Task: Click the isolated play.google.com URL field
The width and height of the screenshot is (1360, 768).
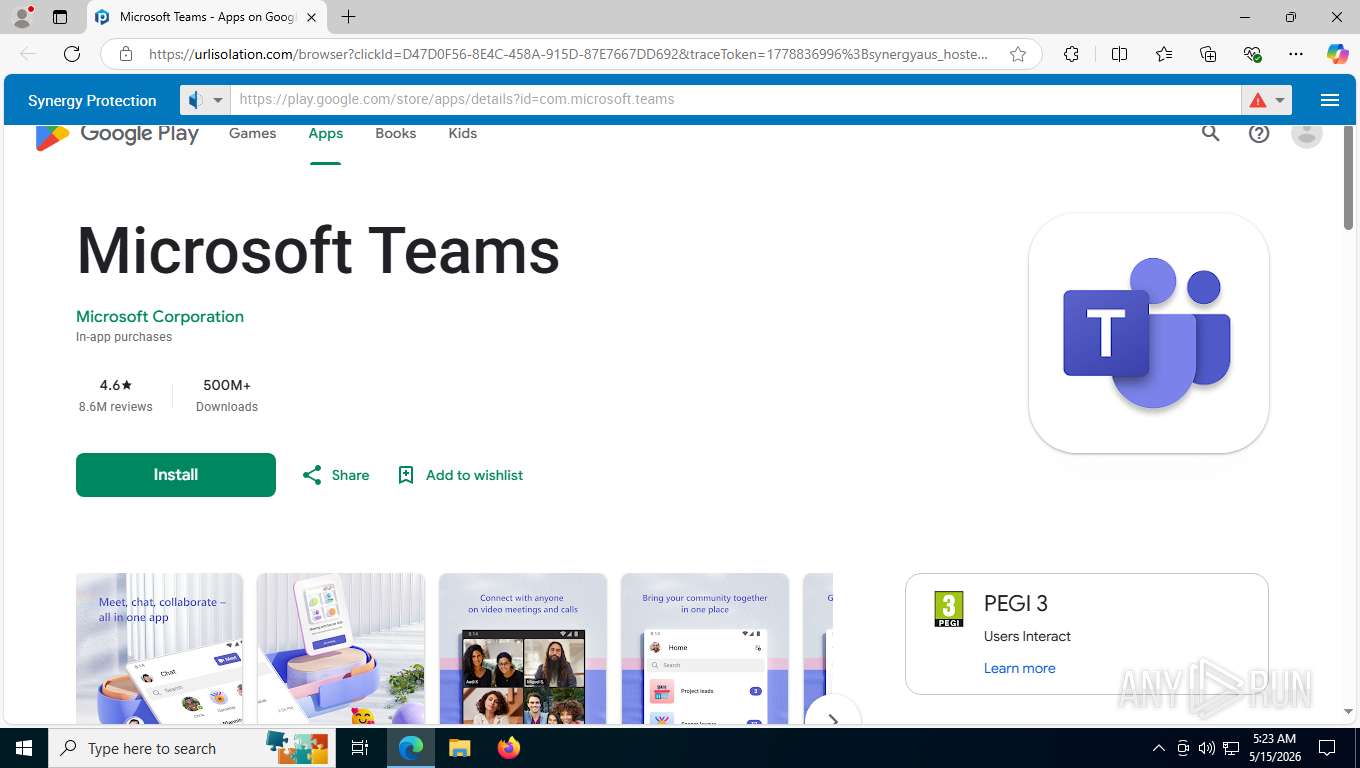Action: tap(735, 100)
